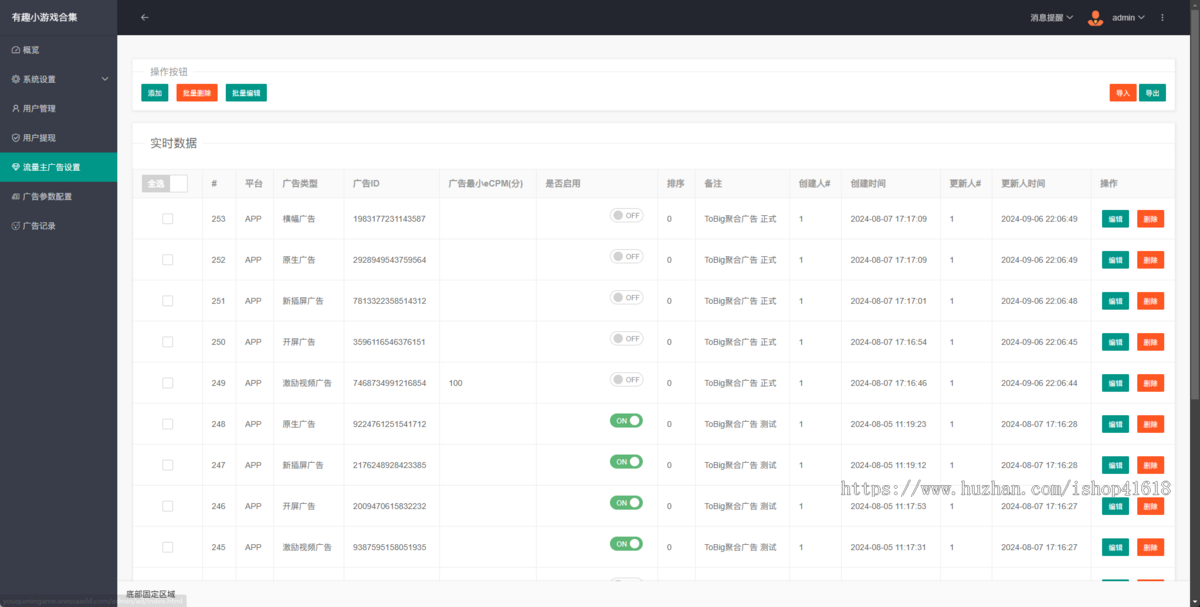Click the 用户提现 shield icon

point(15,138)
